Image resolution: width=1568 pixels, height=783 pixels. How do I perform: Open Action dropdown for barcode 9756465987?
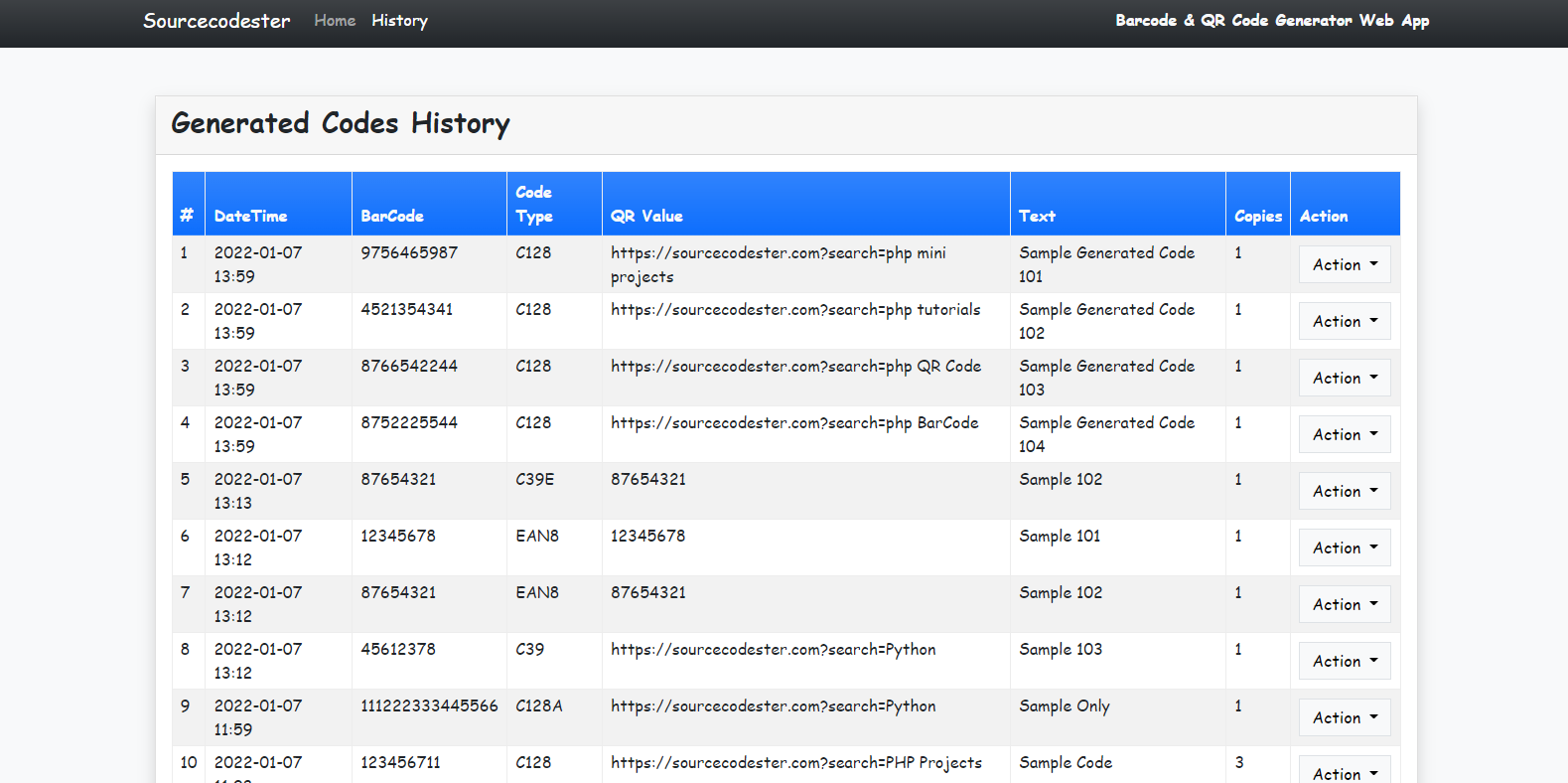tap(1345, 264)
